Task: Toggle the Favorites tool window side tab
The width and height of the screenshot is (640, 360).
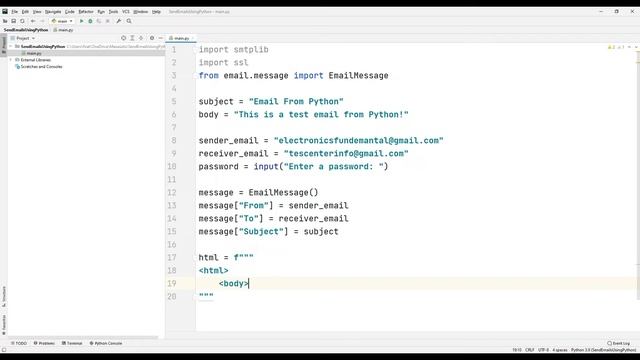Action: [x=4, y=324]
